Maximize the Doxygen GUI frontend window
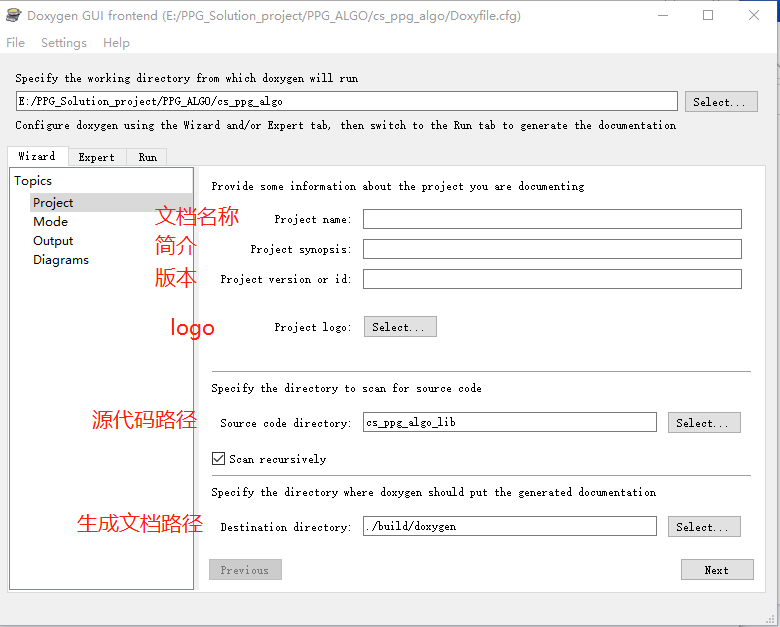780x627 pixels. tap(708, 15)
